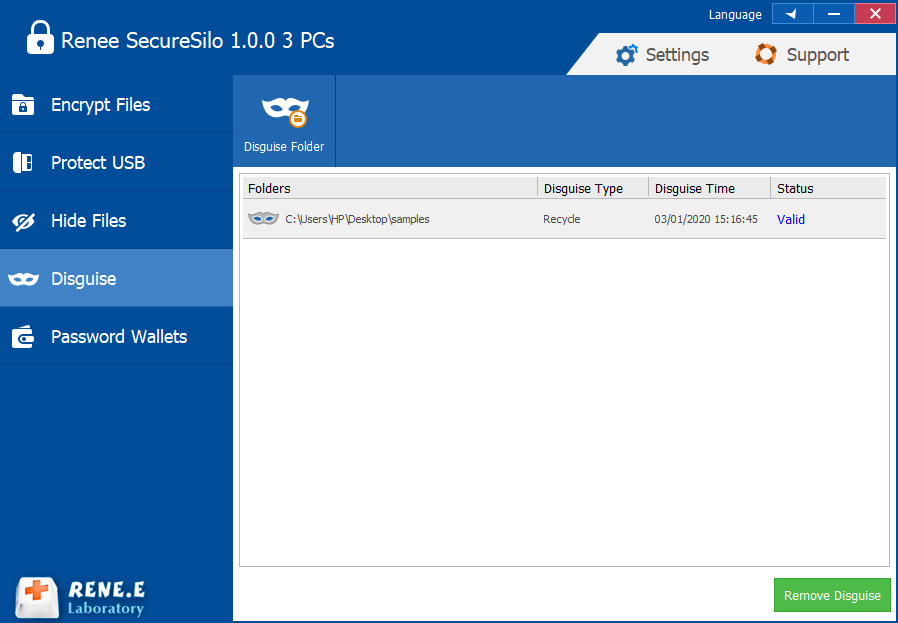Image resolution: width=898 pixels, height=623 pixels.
Task: Sort by the Disguise Type column header
Action: point(592,188)
